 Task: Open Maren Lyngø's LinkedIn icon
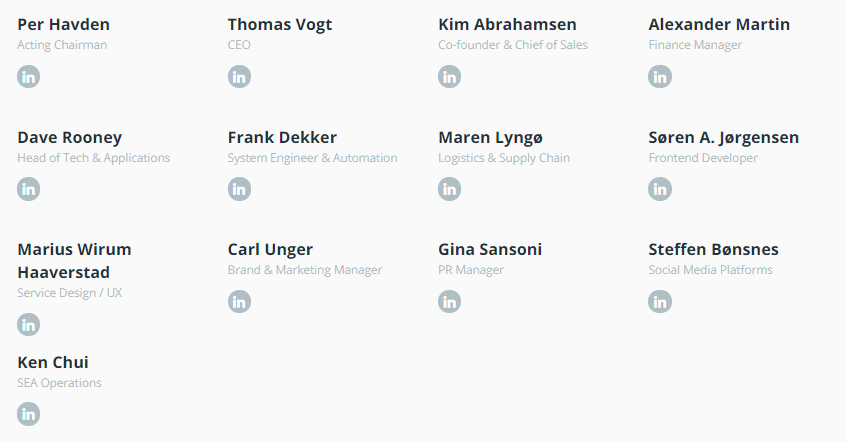(449, 189)
